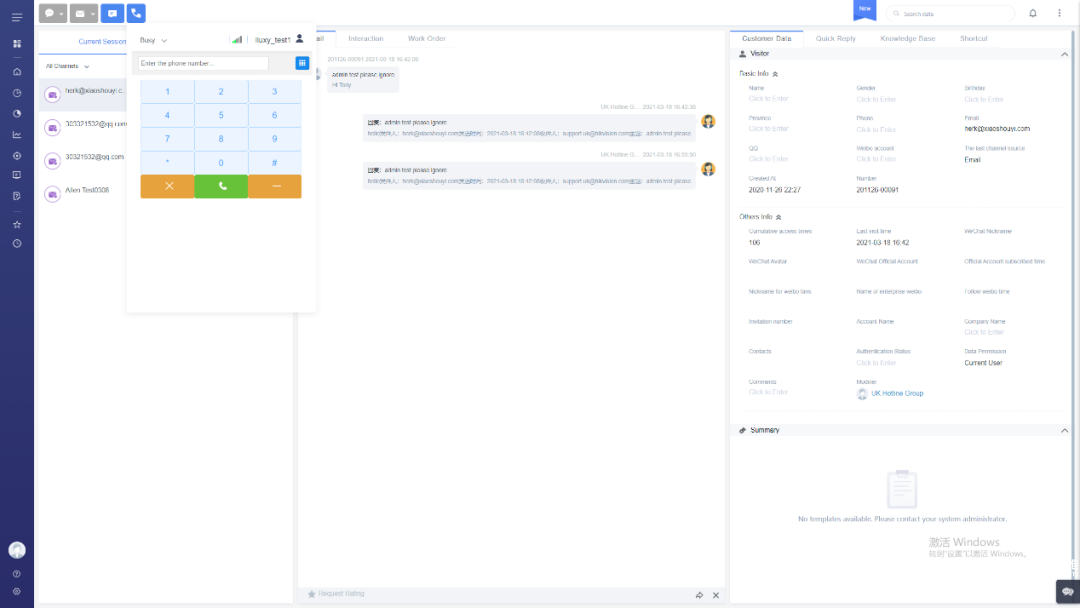
Task: Open the Shortcut tab
Action: [973, 39]
